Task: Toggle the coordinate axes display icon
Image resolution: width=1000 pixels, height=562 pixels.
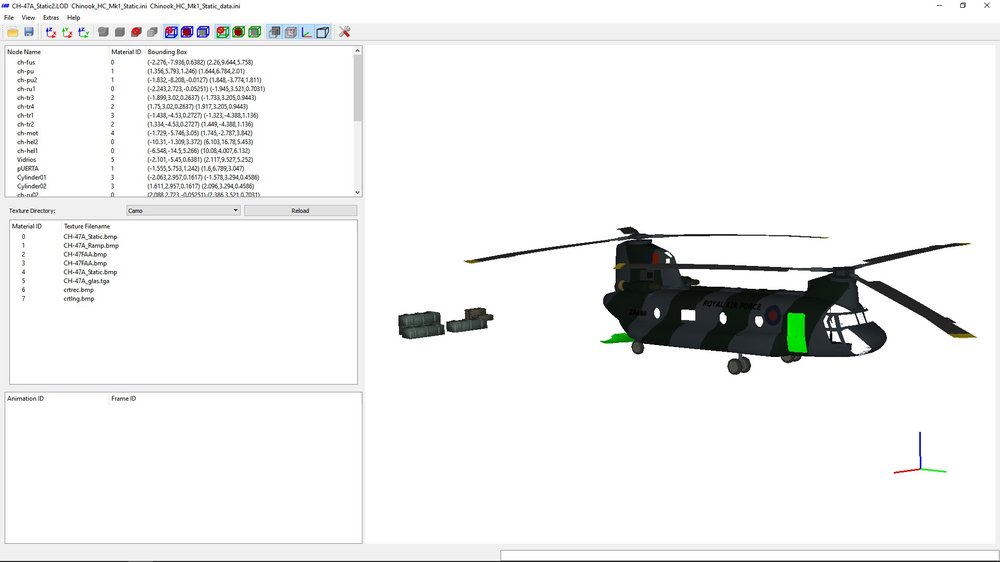Action: coord(307,32)
